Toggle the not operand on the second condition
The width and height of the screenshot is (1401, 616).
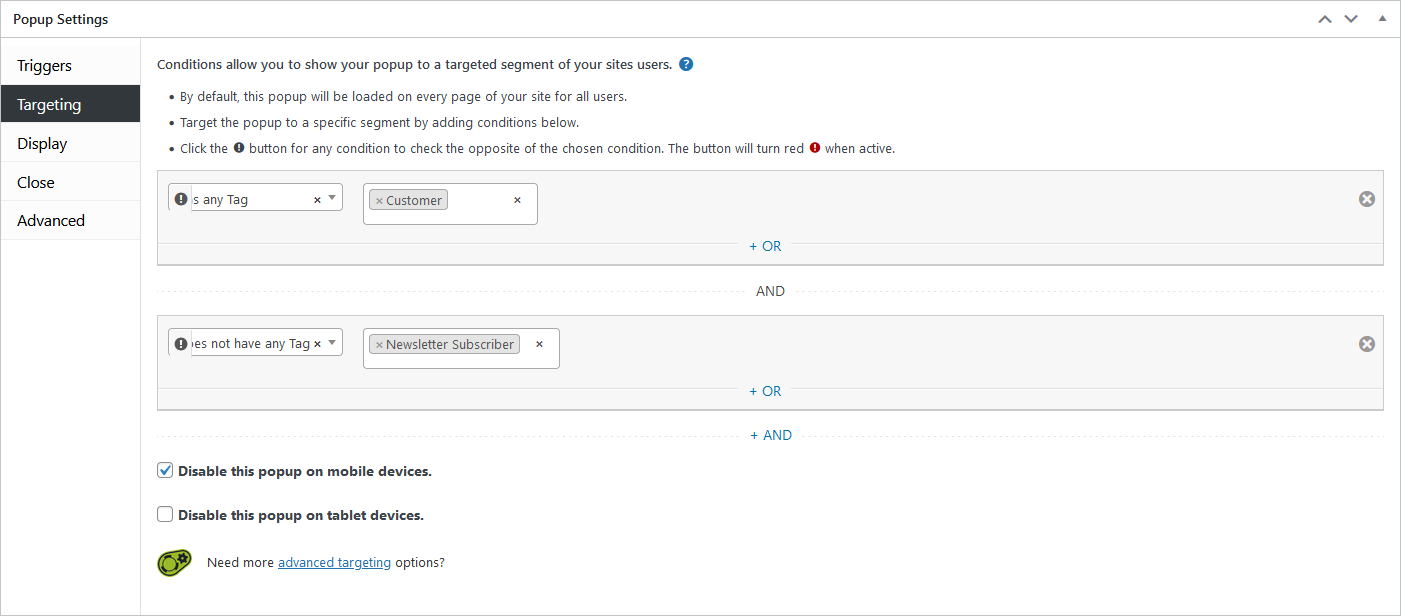click(x=180, y=342)
